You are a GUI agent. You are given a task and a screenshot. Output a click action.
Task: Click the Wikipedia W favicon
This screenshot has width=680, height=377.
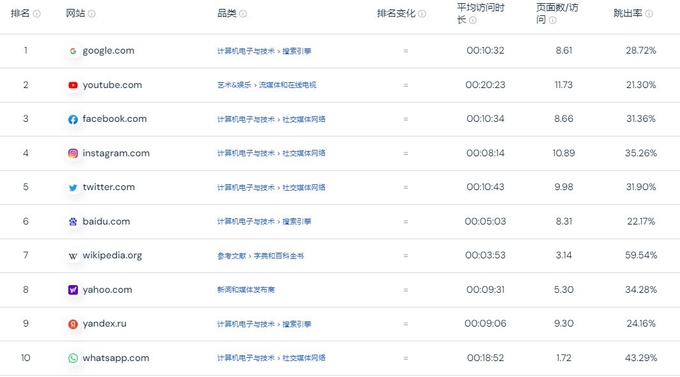coord(73,256)
